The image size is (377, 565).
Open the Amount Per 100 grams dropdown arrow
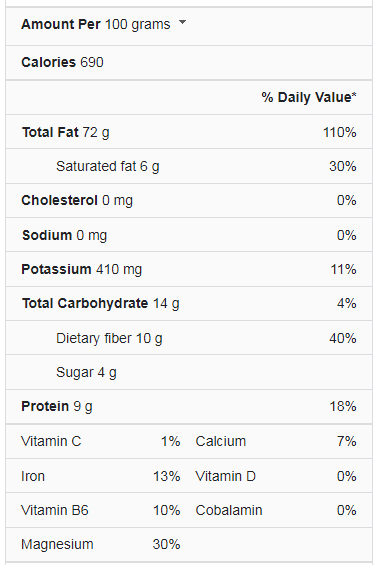click(183, 23)
